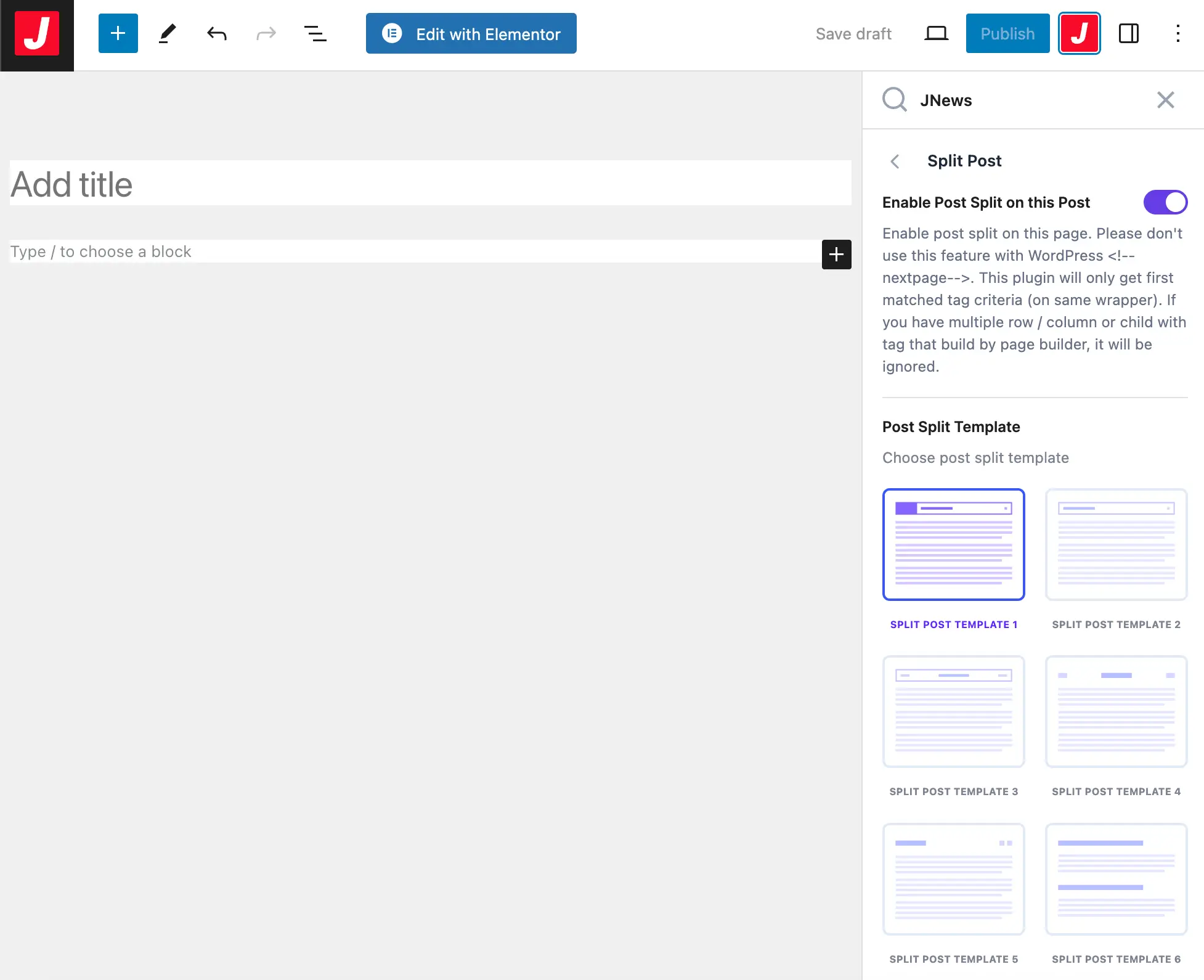Click the Add title field
The height and width of the screenshot is (980, 1204).
pos(430,184)
